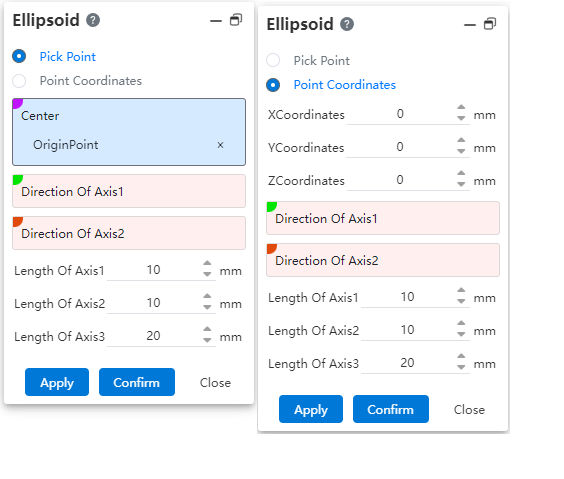Click Apply button in left dialog

[x=57, y=382]
